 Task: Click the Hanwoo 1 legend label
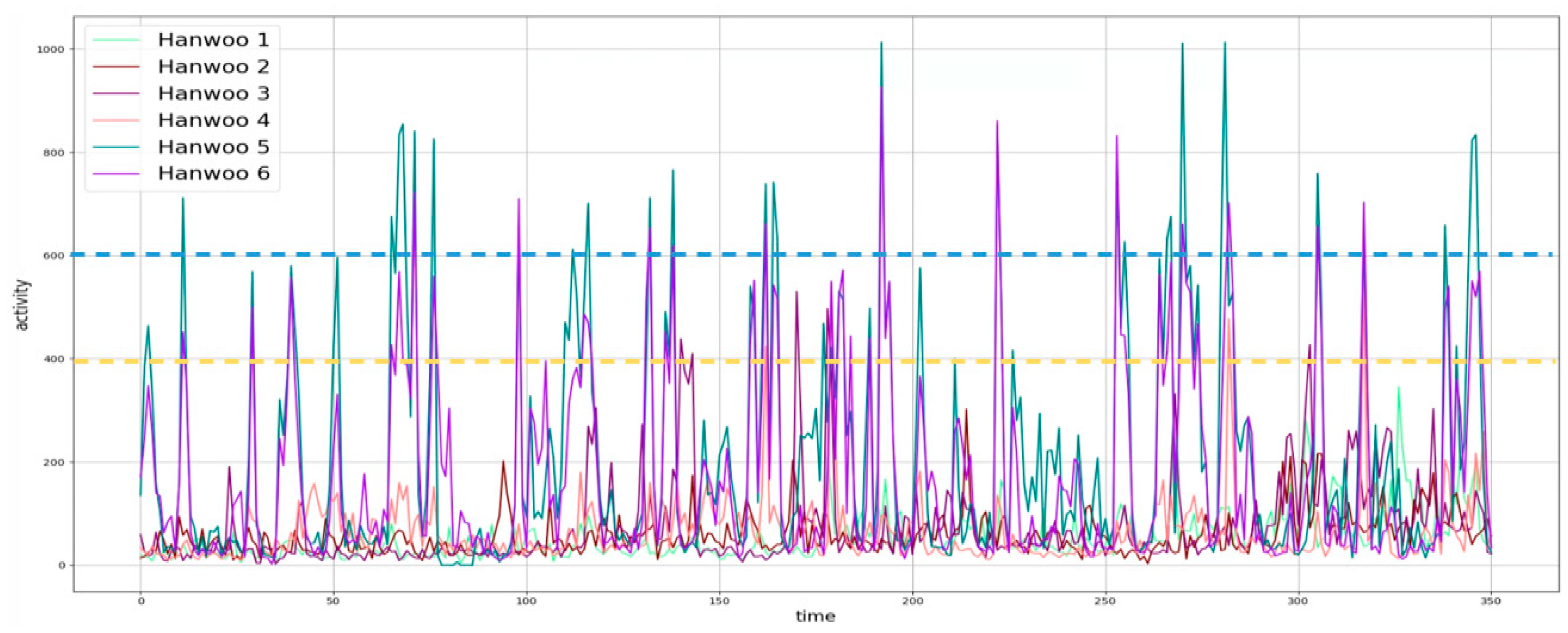pyautogui.click(x=213, y=40)
